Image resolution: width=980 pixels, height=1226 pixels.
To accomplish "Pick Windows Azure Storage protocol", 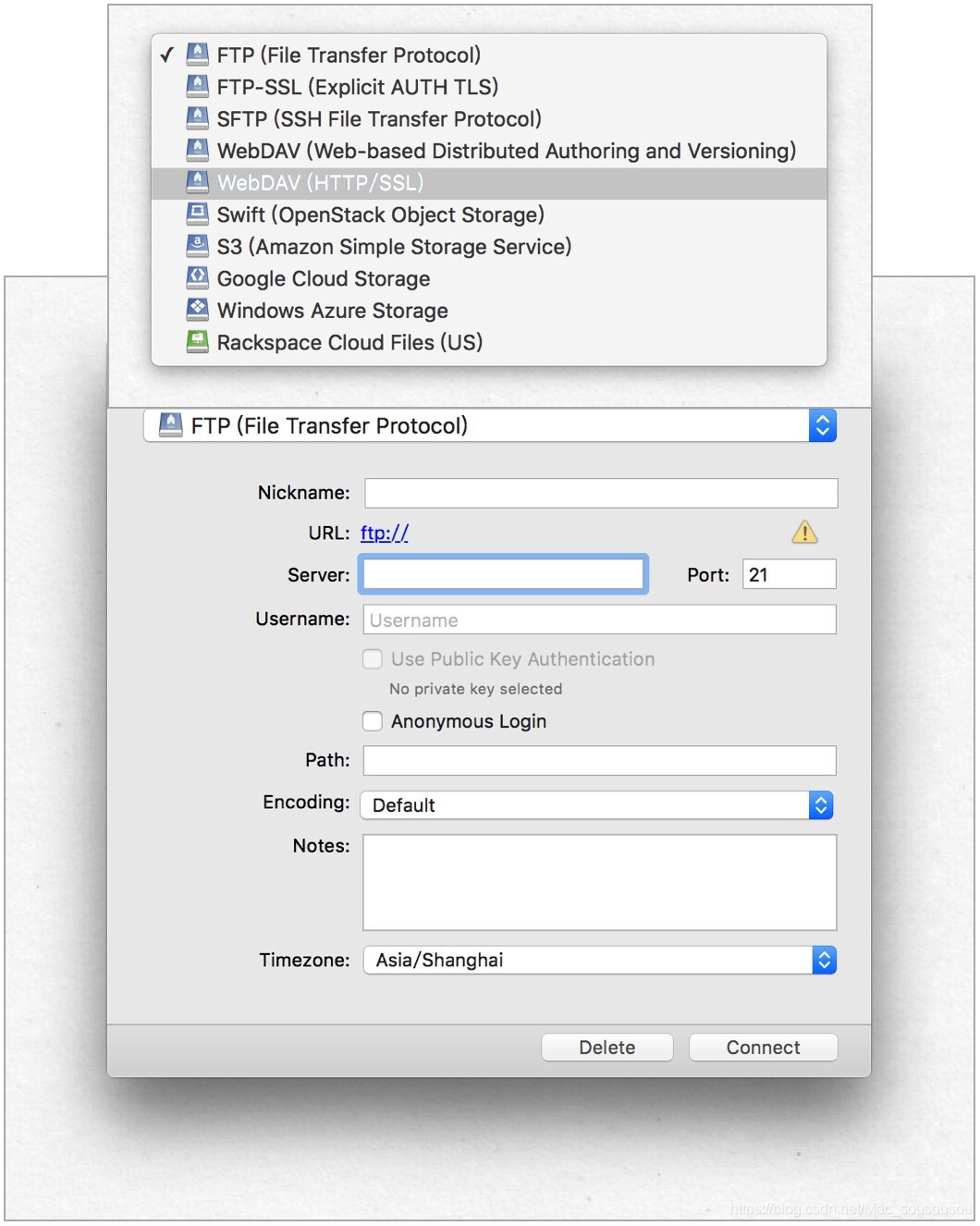I will (489, 311).
